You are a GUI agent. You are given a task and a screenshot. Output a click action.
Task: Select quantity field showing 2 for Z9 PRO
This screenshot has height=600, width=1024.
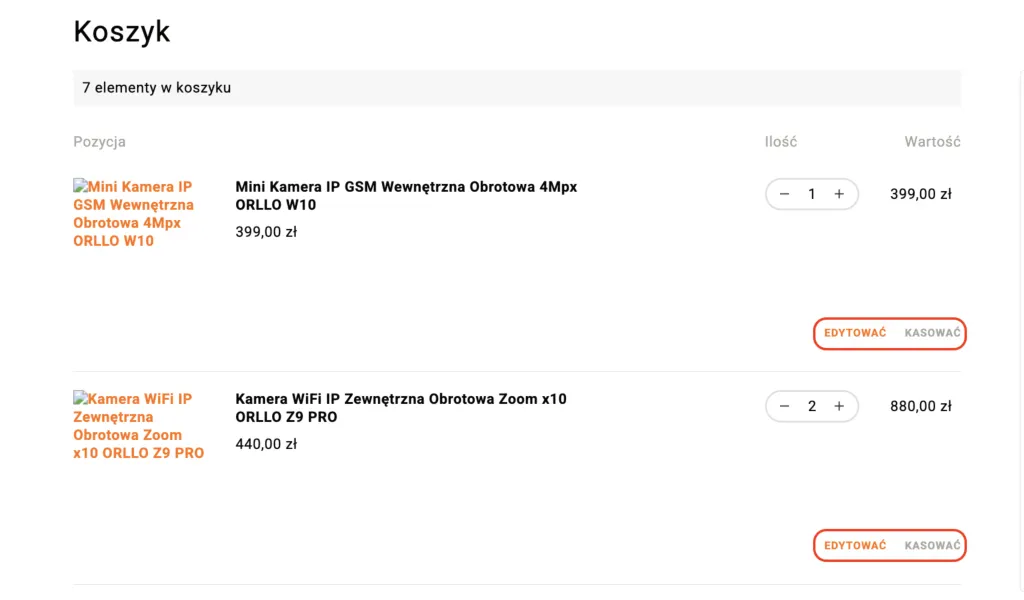pyautogui.click(x=812, y=406)
